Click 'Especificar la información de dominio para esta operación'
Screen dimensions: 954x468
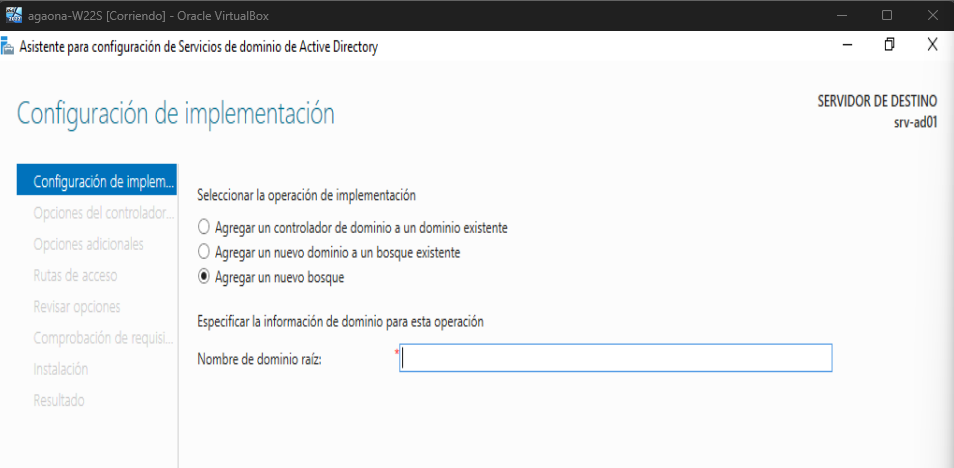[x=340, y=322]
